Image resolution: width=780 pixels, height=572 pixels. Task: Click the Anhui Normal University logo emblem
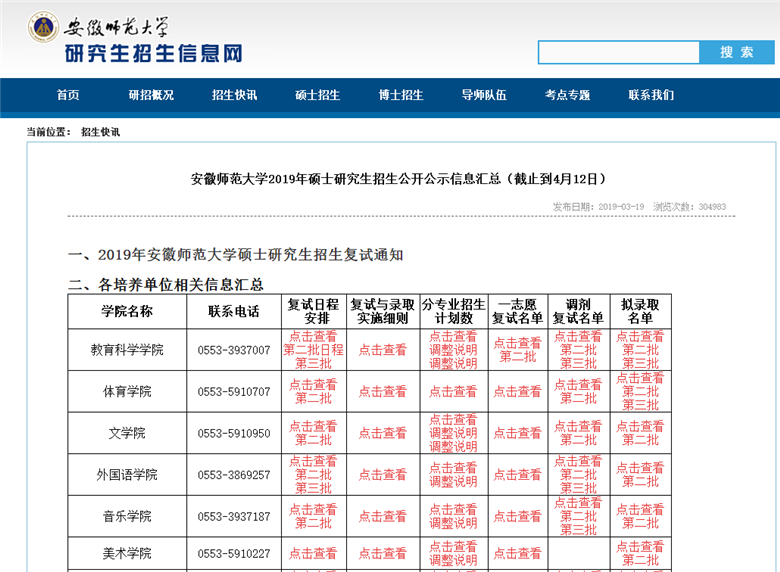click(x=43, y=27)
